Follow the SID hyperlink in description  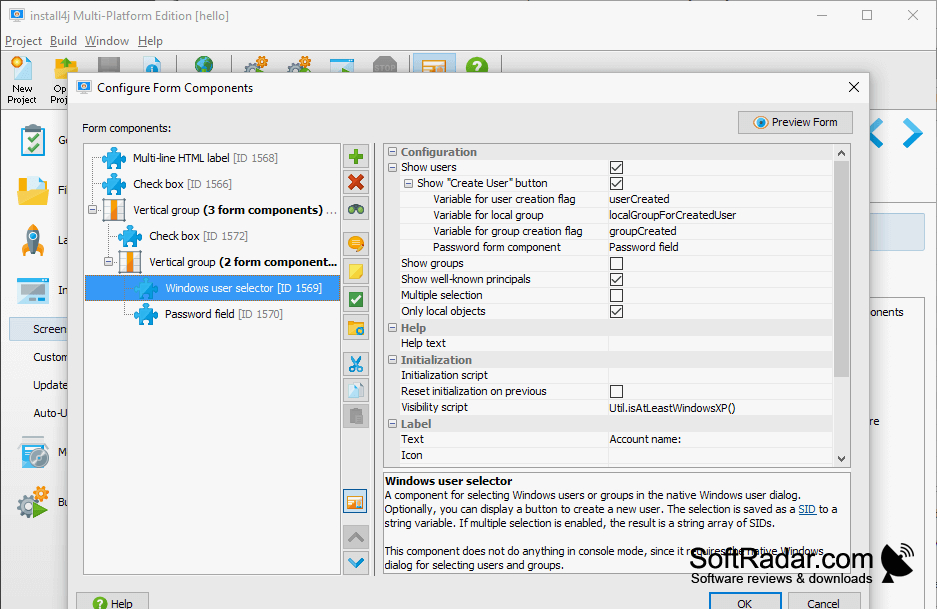[x=807, y=509]
